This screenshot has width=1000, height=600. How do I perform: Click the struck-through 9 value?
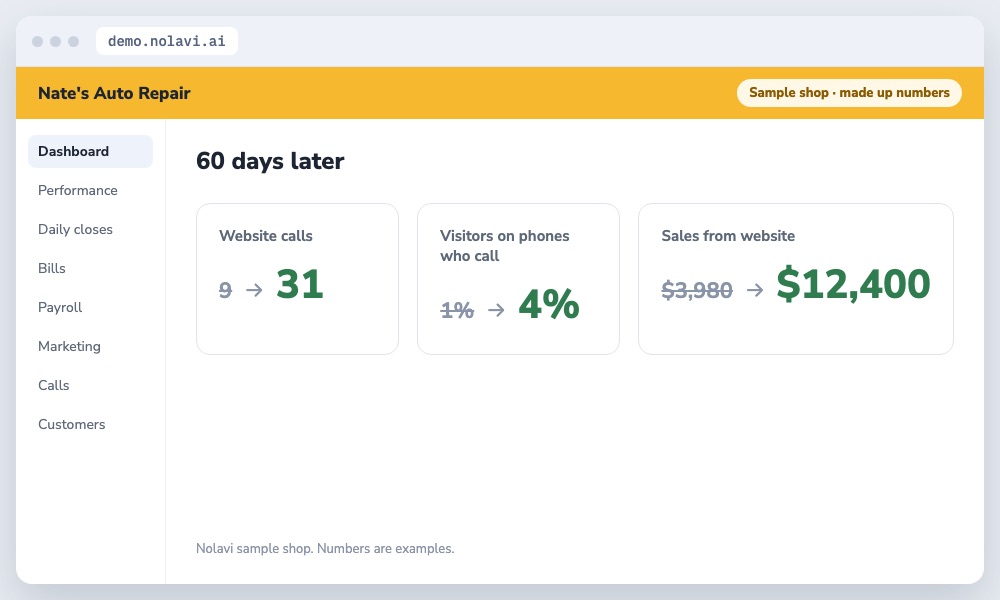pos(225,290)
